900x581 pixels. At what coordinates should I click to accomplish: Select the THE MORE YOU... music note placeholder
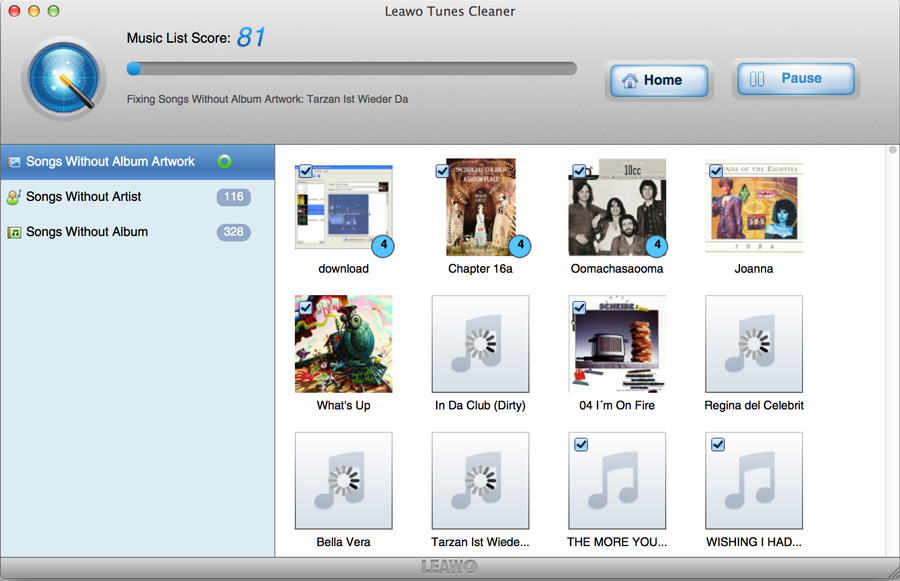[x=617, y=481]
